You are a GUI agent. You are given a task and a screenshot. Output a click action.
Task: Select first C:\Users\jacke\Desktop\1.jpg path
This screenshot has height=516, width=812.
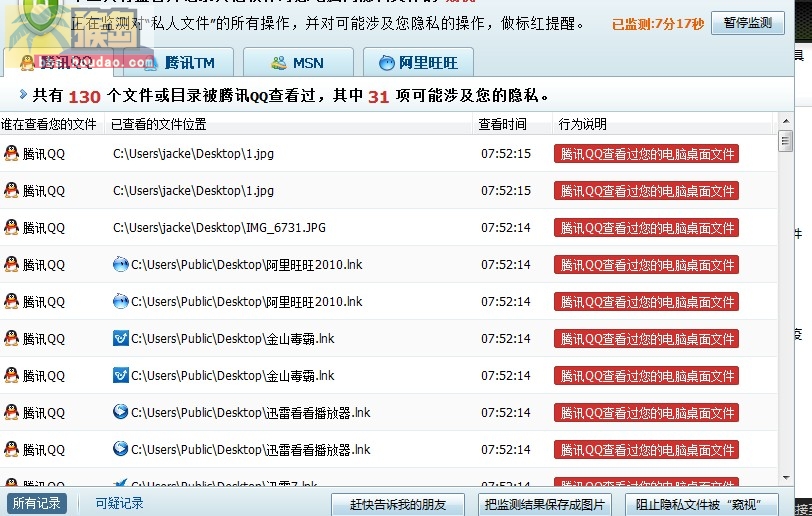pos(193,153)
